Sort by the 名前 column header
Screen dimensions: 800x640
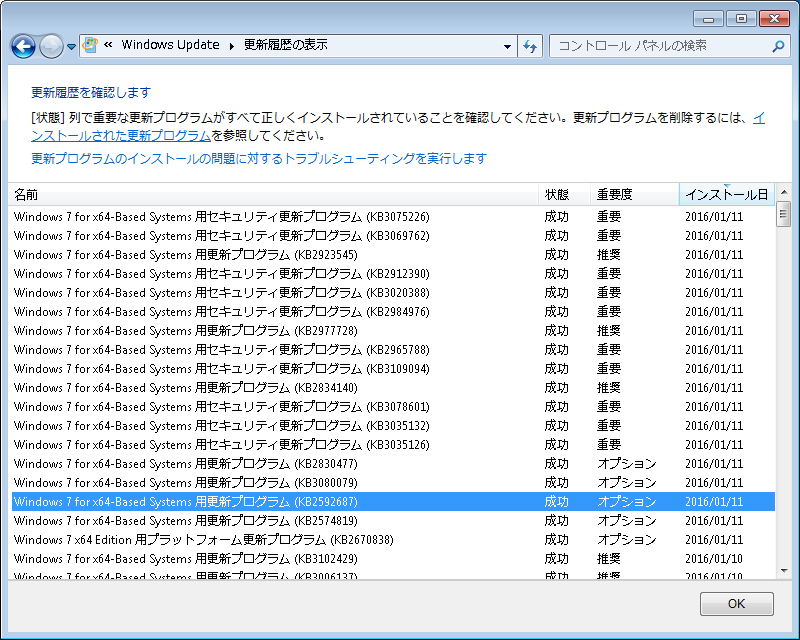click(273, 194)
